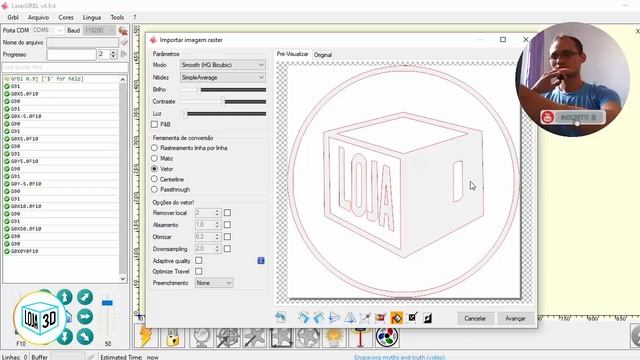The height and width of the screenshot is (360, 640).
Task: Click the color wheel icon in bottom toolbar
Action: click(387, 337)
